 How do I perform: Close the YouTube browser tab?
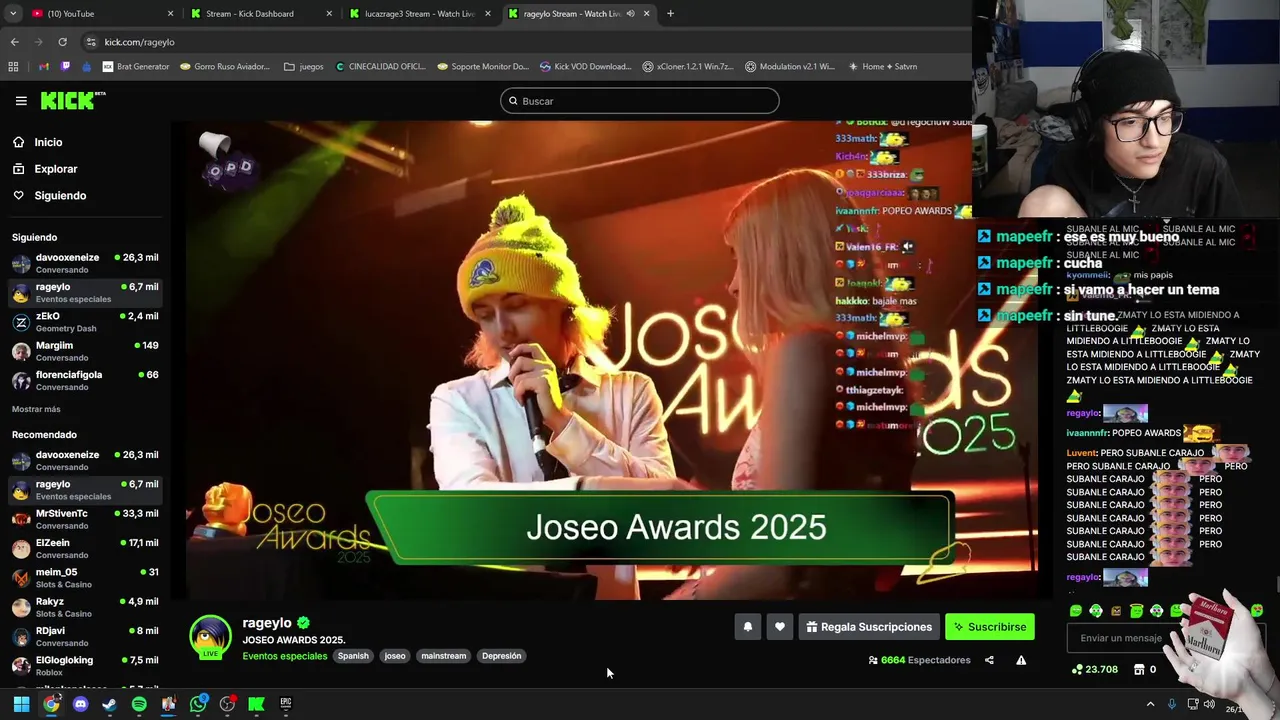click(170, 14)
